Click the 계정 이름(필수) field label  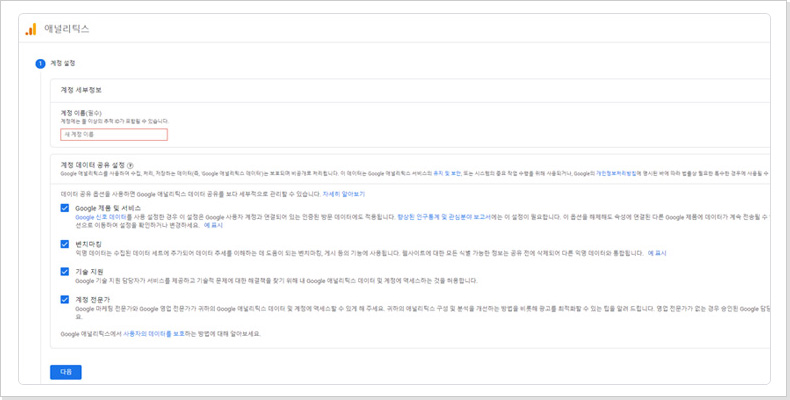(81, 113)
